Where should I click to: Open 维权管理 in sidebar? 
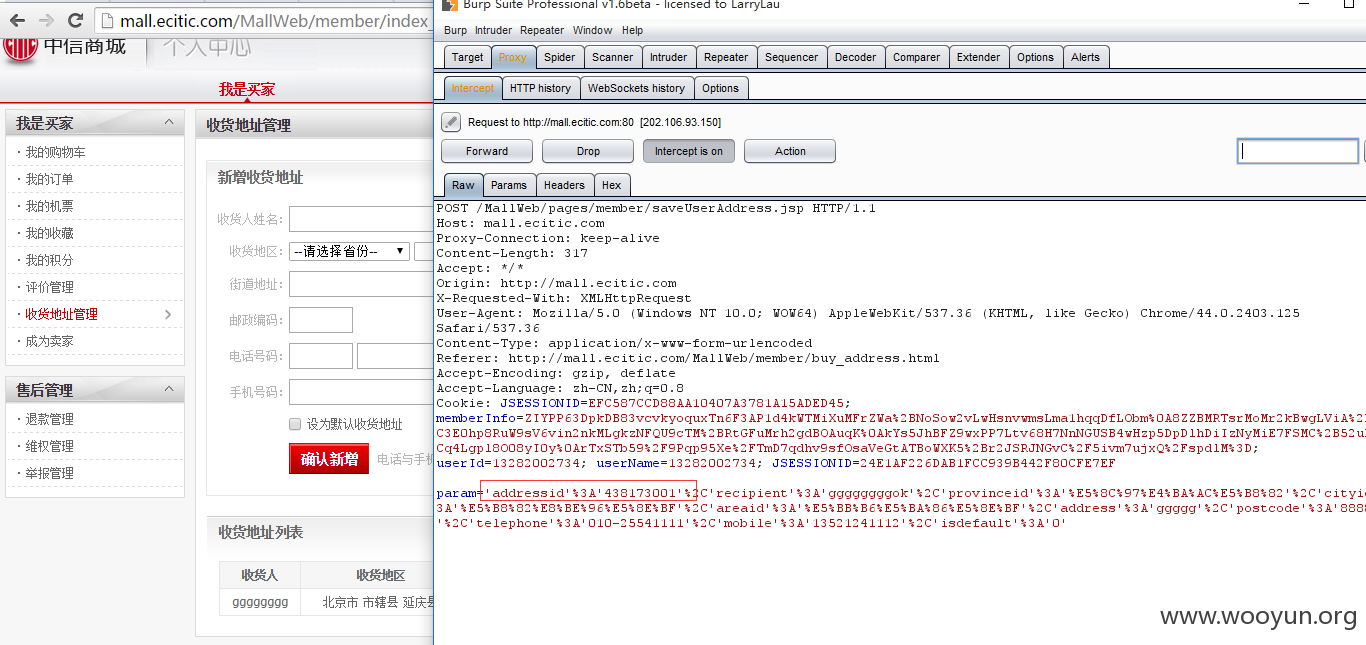click(x=49, y=446)
